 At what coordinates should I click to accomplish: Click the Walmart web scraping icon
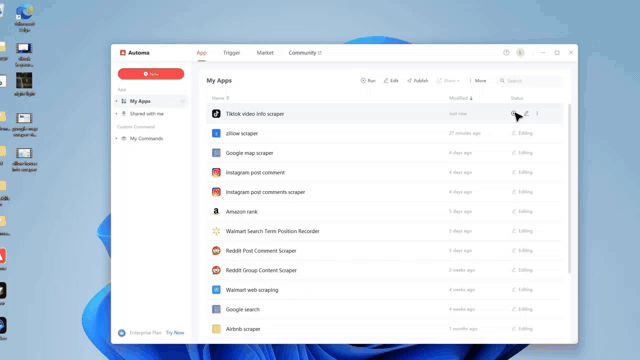click(216, 290)
